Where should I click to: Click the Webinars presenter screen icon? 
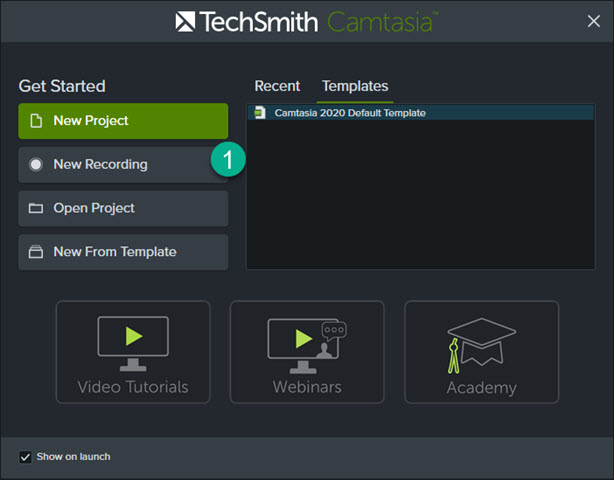[307, 346]
